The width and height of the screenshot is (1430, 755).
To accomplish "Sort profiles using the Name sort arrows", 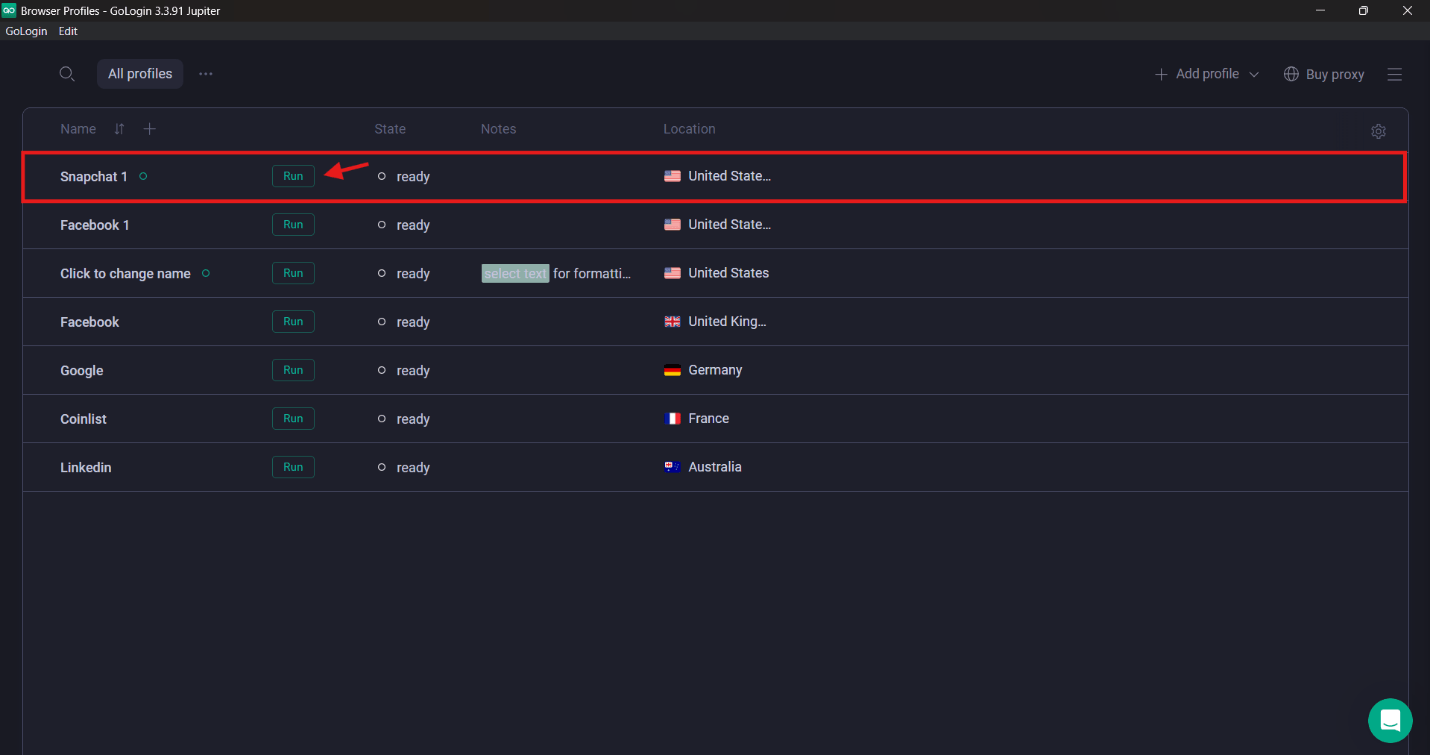I will tap(119, 129).
